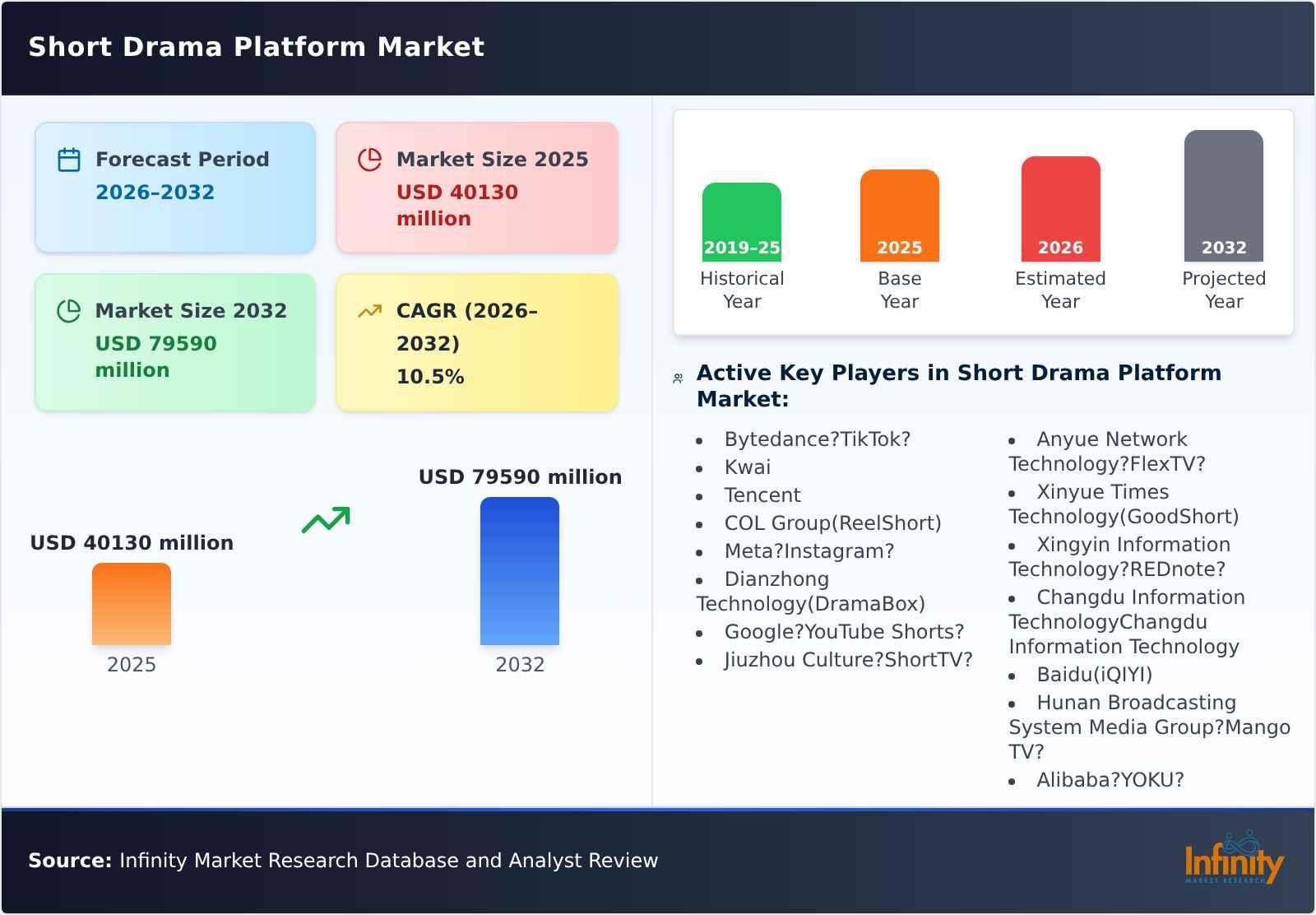Click the Estimated Year label
Screen dimensions: 1316x915
(1061, 290)
